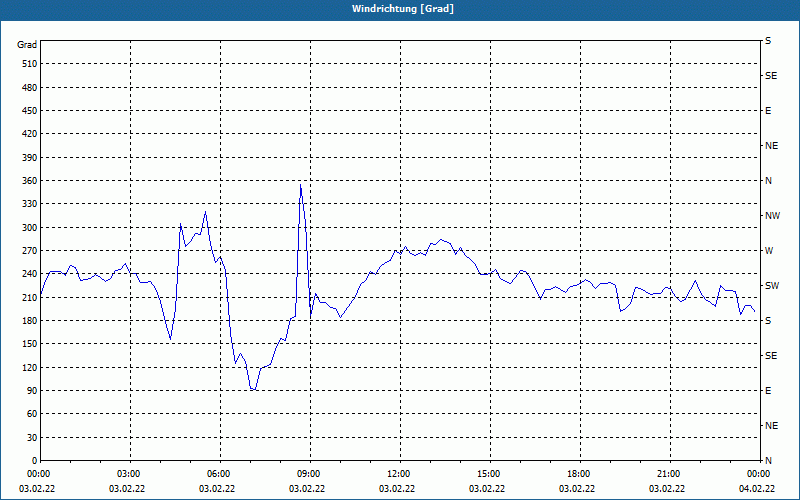800x500 pixels.
Task: Click the '450' y-axis label
Action: (x=30, y=111)
